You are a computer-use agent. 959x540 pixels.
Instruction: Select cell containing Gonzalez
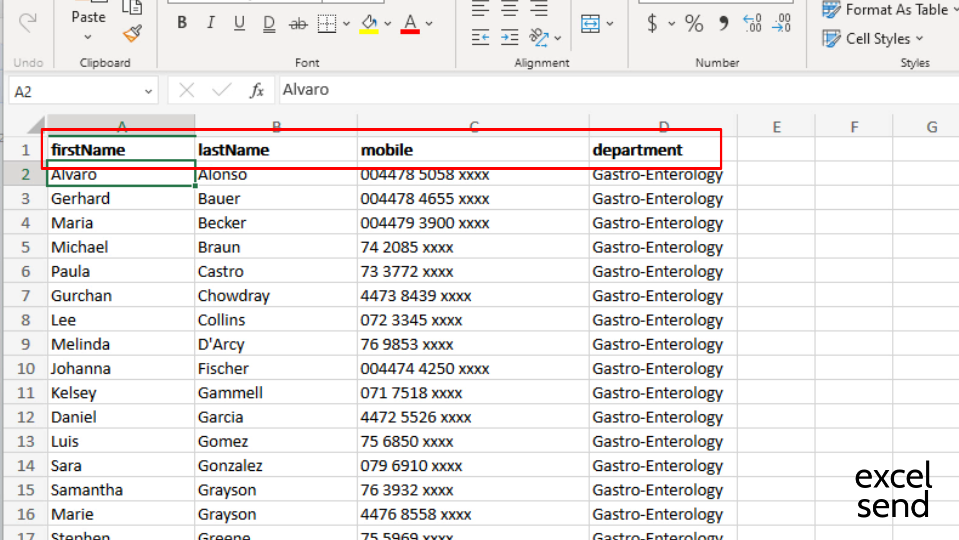pyautogui.click(x=276, y=465)
